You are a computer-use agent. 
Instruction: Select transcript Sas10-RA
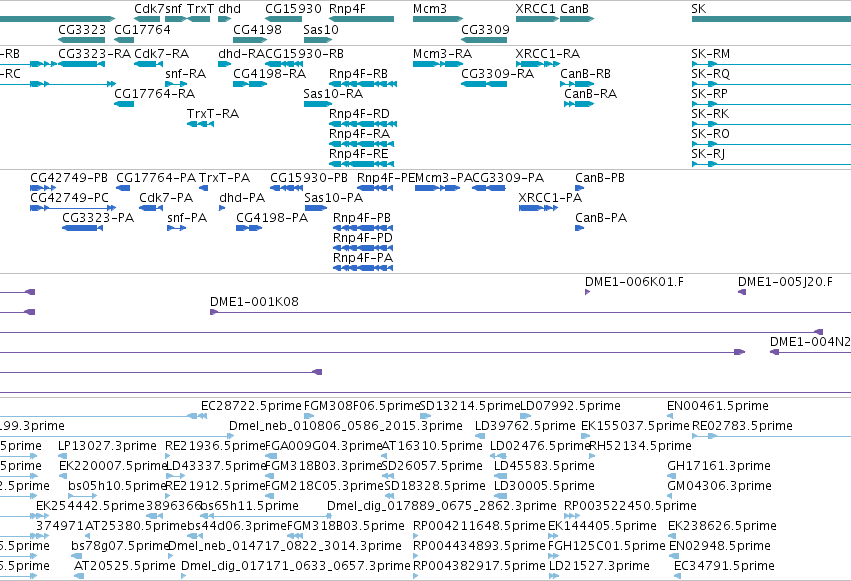tap(333, 94)
